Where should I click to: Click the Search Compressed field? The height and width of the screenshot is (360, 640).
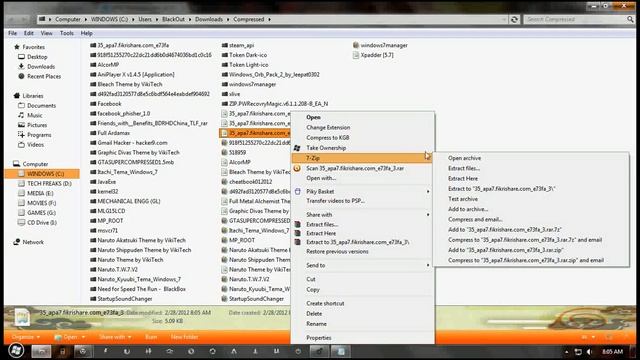coord(575,19)
